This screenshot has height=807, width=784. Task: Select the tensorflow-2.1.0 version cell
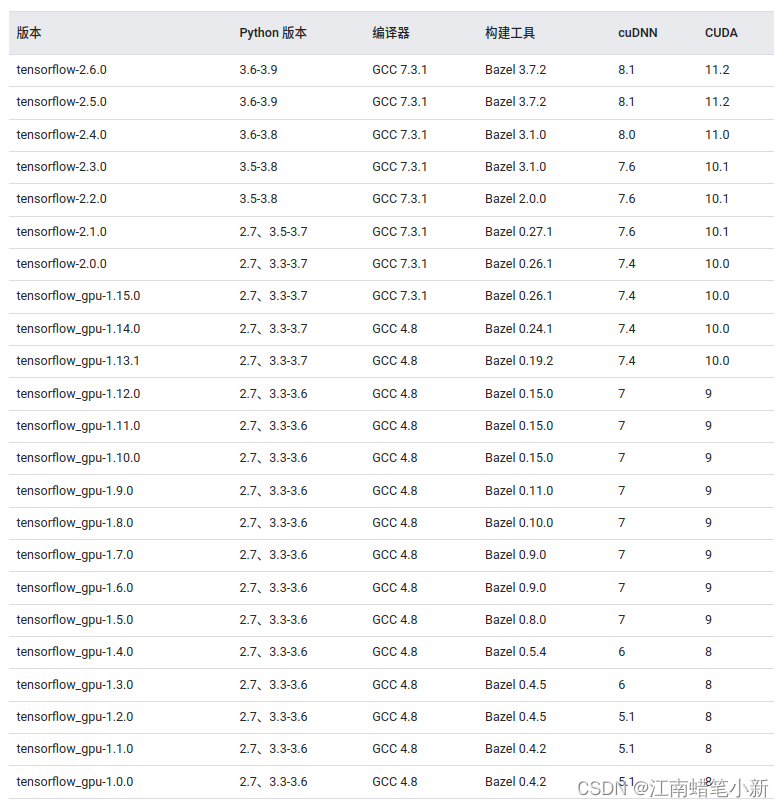(x=61, y=232)
